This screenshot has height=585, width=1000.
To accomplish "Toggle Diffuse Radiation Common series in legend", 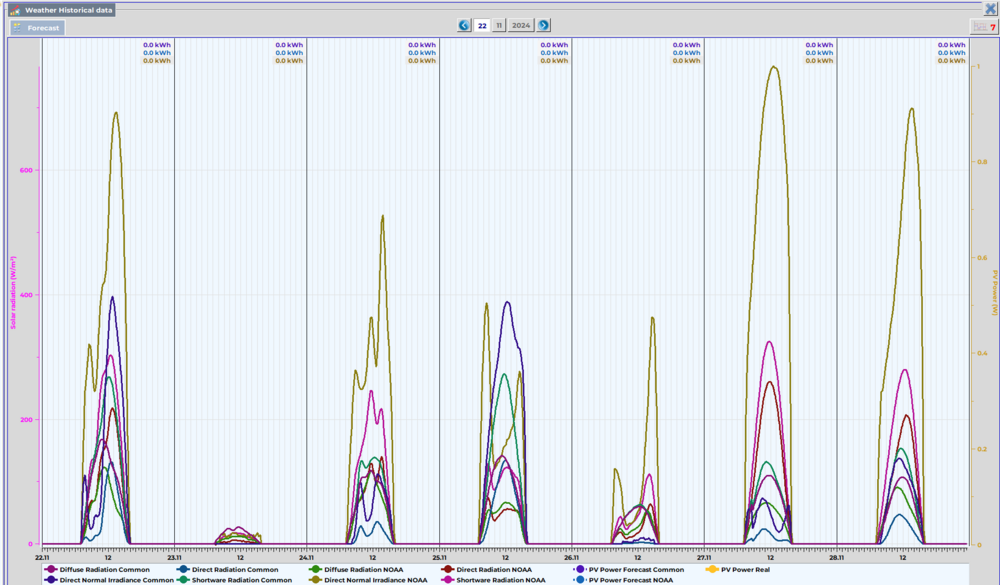I will tap(97, 569).
